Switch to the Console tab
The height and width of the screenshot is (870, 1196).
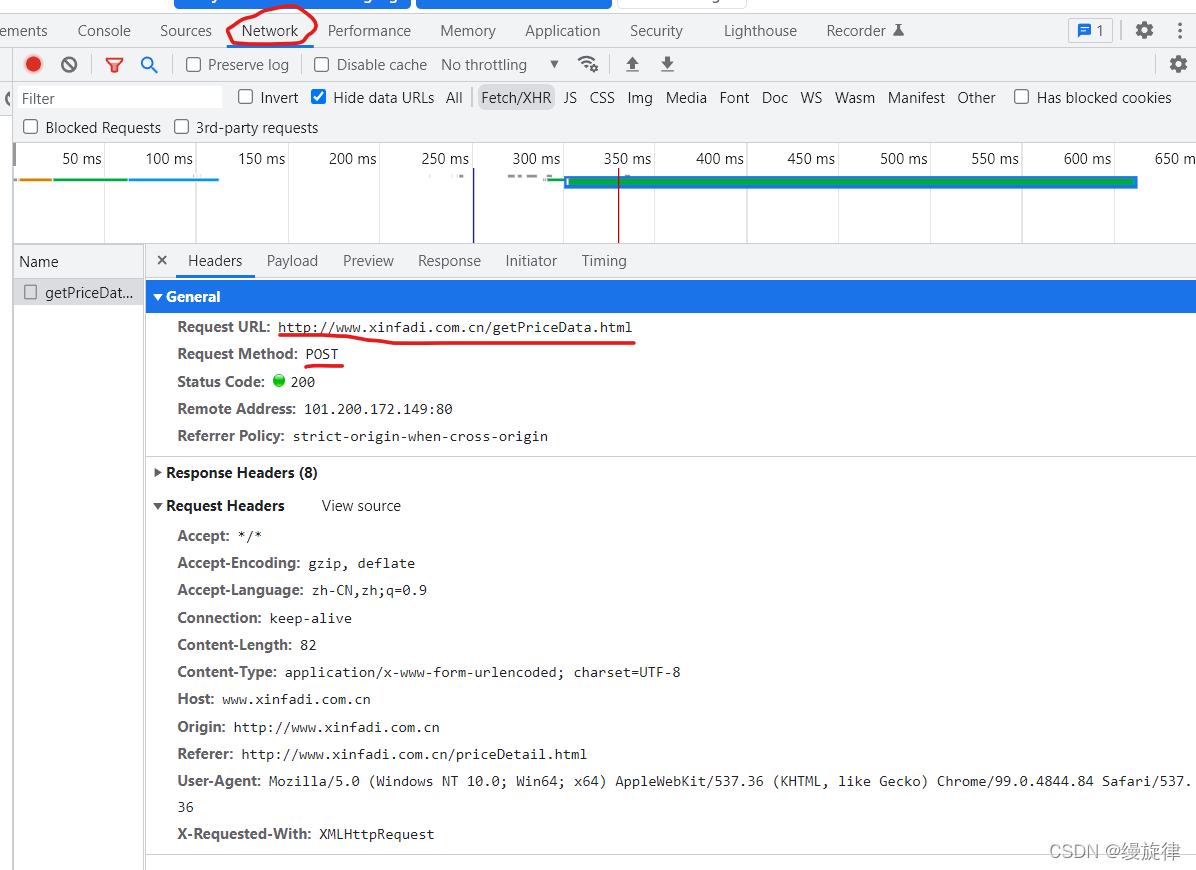(x=104, y=31)
